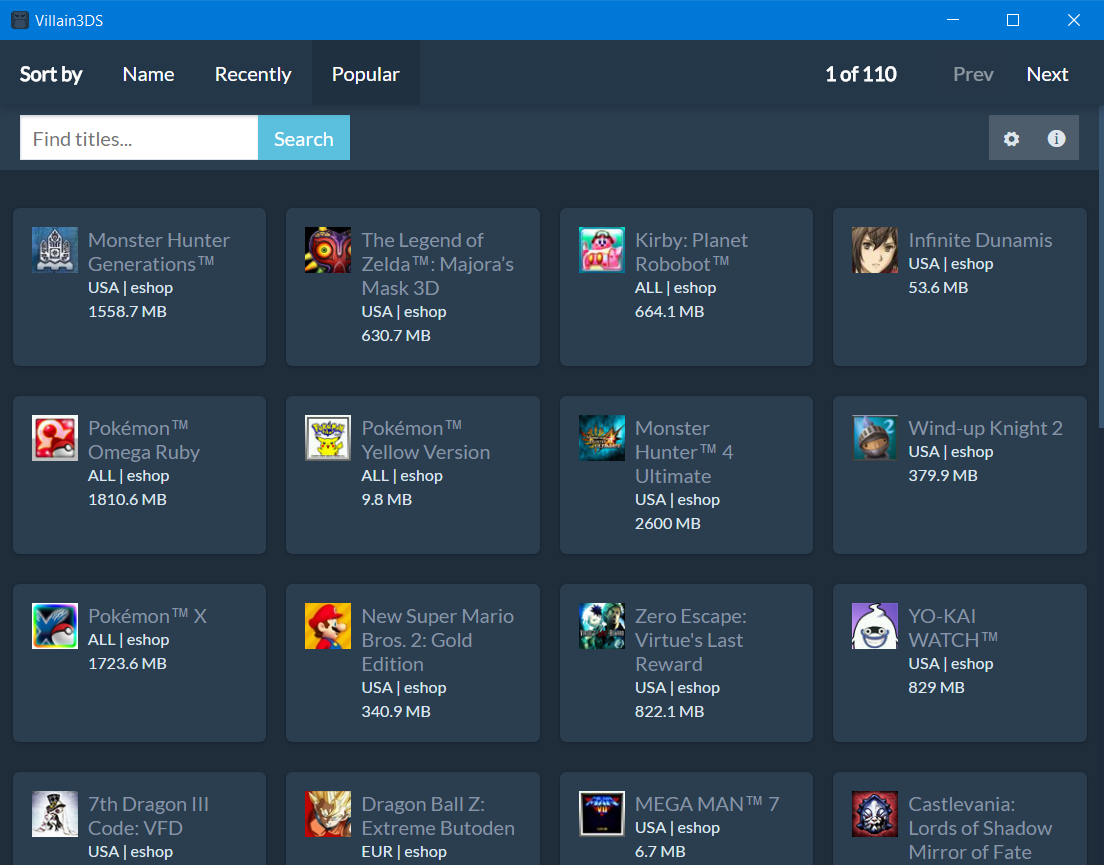Open New Super Mario Bros. 2 title text
The width and height of the screenshot is (1104, 865).
click(437, 640)
